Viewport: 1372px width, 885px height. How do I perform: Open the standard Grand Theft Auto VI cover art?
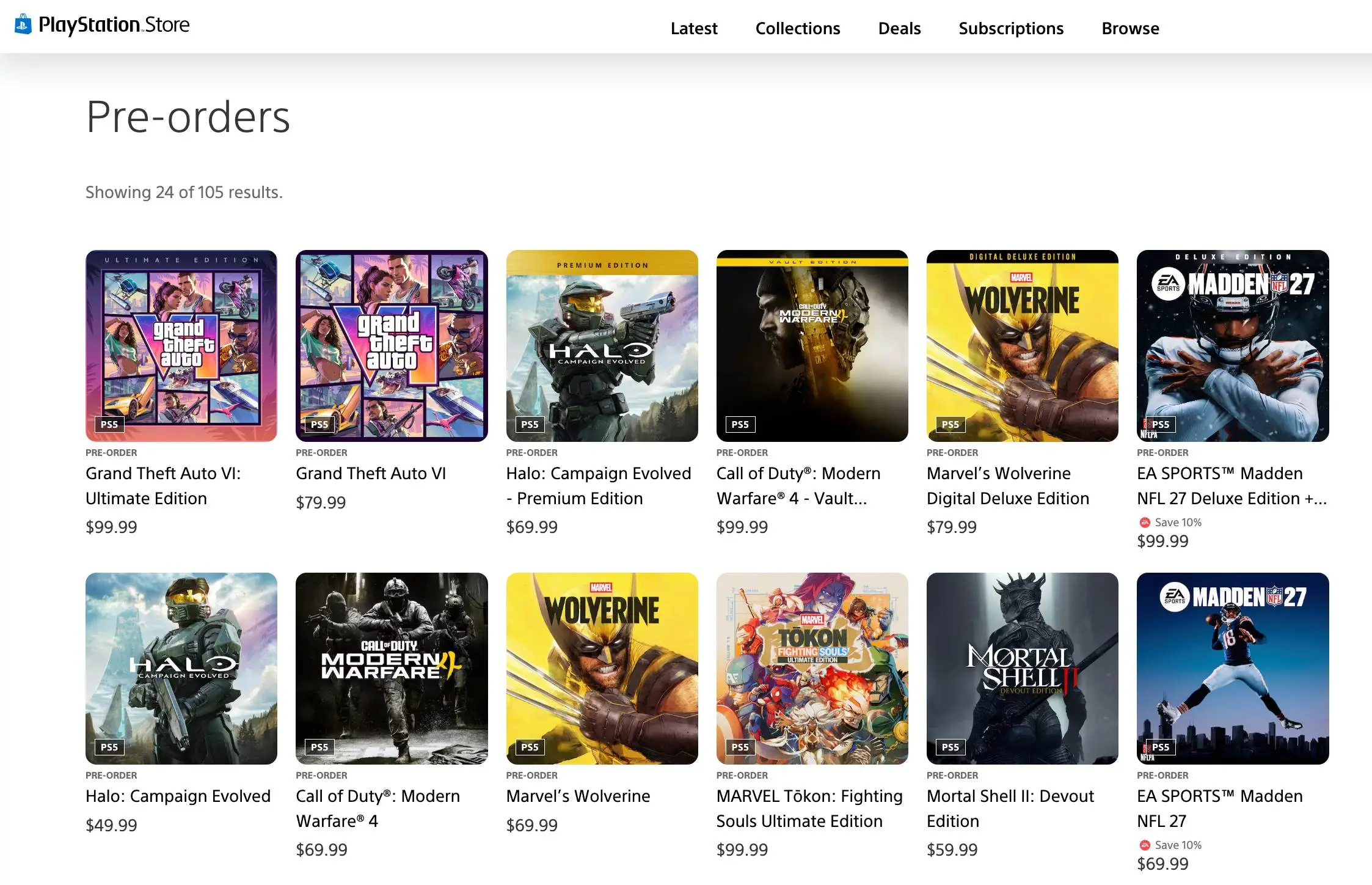392,345
